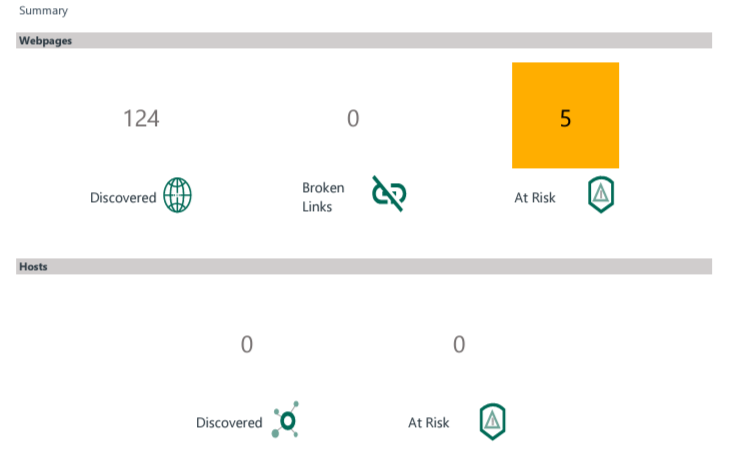Click the Discovered label under Webpages
This screenshot has height=454, width=731.
point(123,198)
